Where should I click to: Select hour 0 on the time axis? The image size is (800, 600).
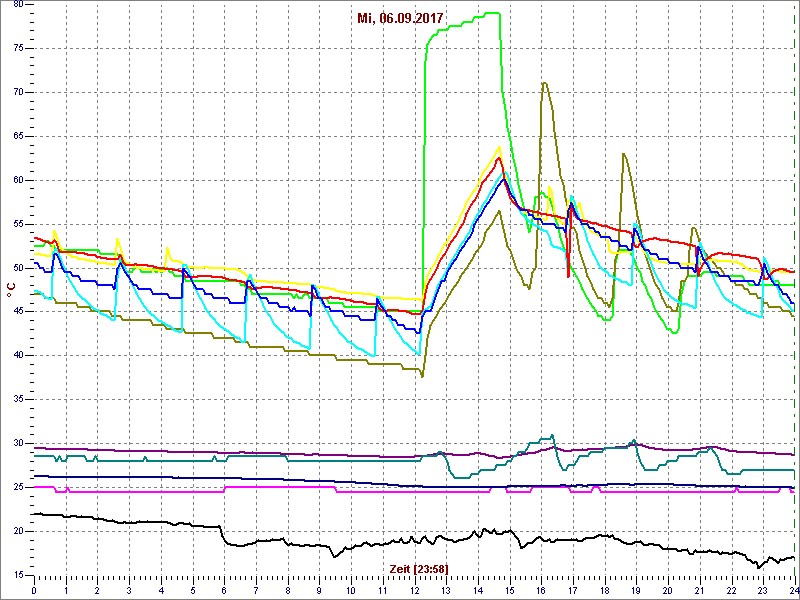click(x=34, y=590)
